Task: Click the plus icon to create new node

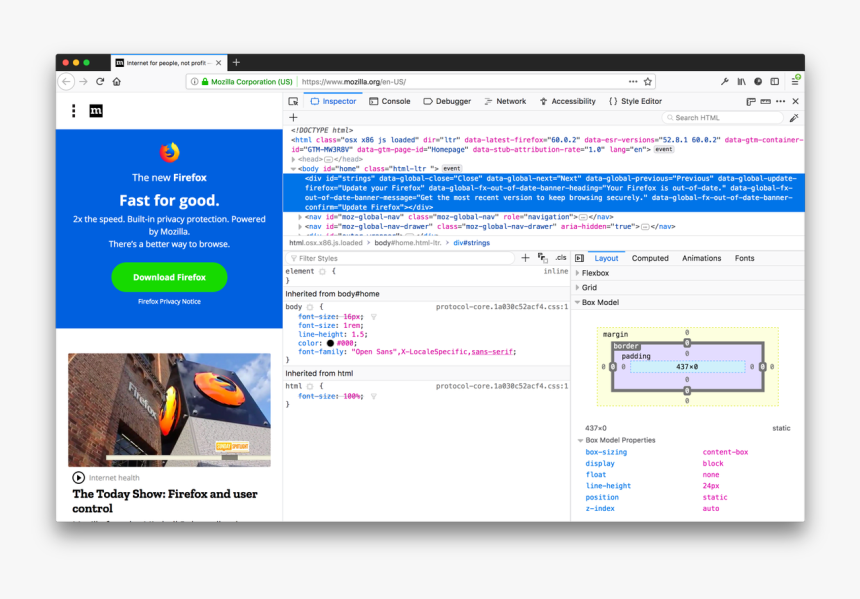Action: (293, 117)
